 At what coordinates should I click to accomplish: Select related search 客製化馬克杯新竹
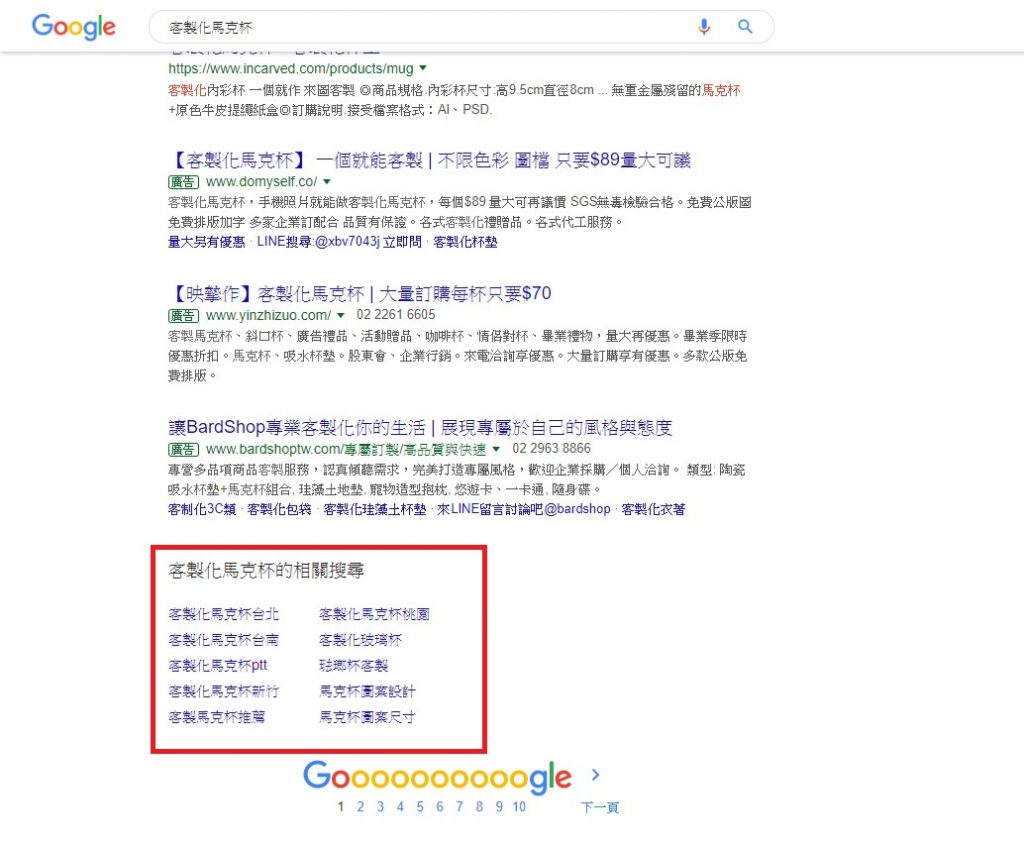pyautogui.click(x=223, y=691)
